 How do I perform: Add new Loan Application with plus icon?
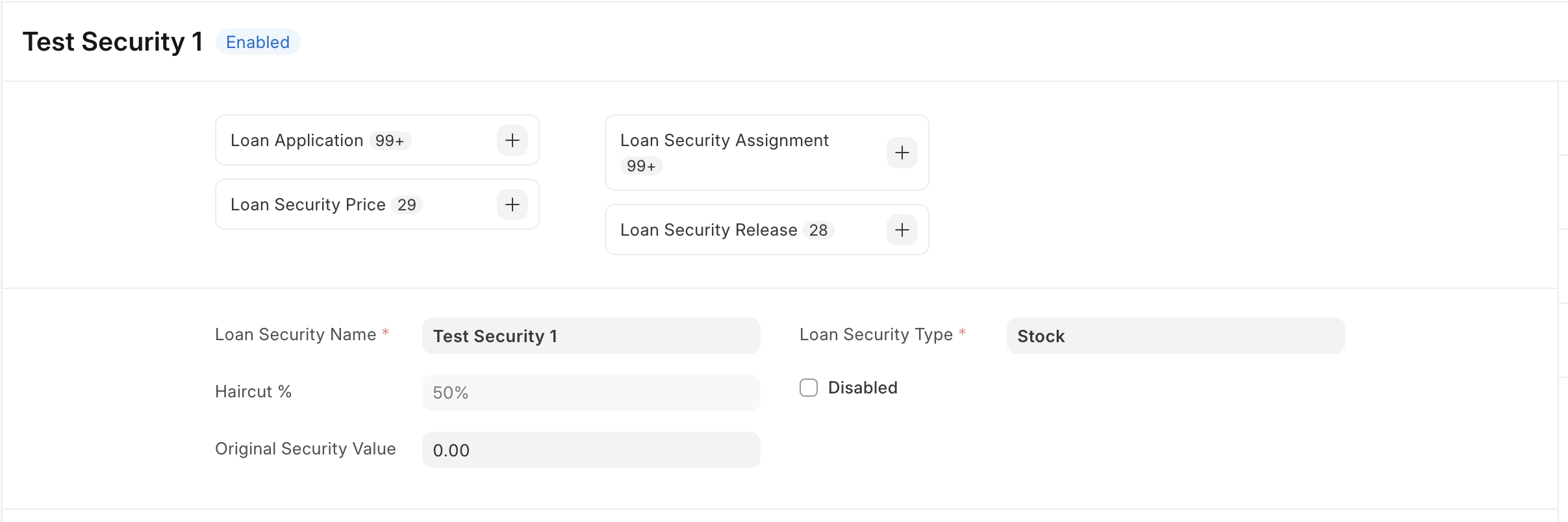(512, 140)
